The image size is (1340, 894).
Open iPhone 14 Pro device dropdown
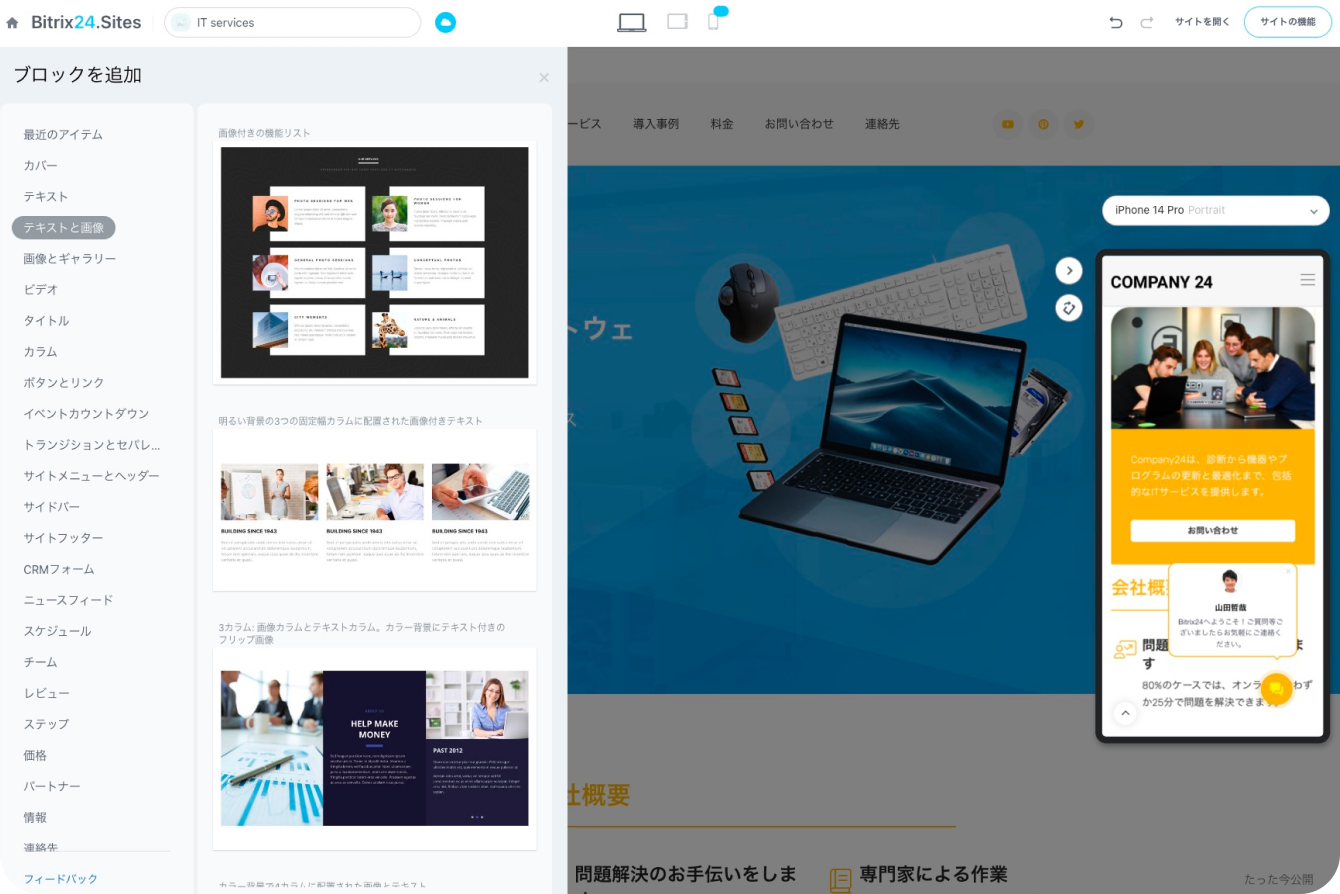click(1215, 210)
